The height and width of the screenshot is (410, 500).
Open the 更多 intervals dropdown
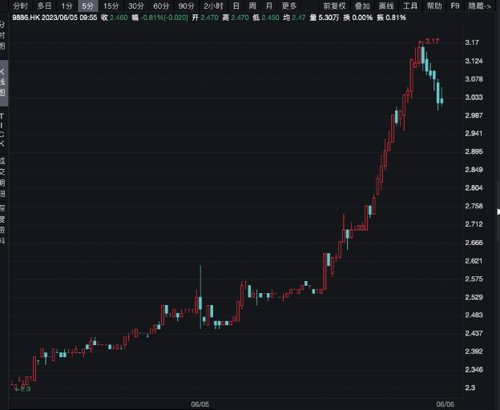click(x=289, y=6)
